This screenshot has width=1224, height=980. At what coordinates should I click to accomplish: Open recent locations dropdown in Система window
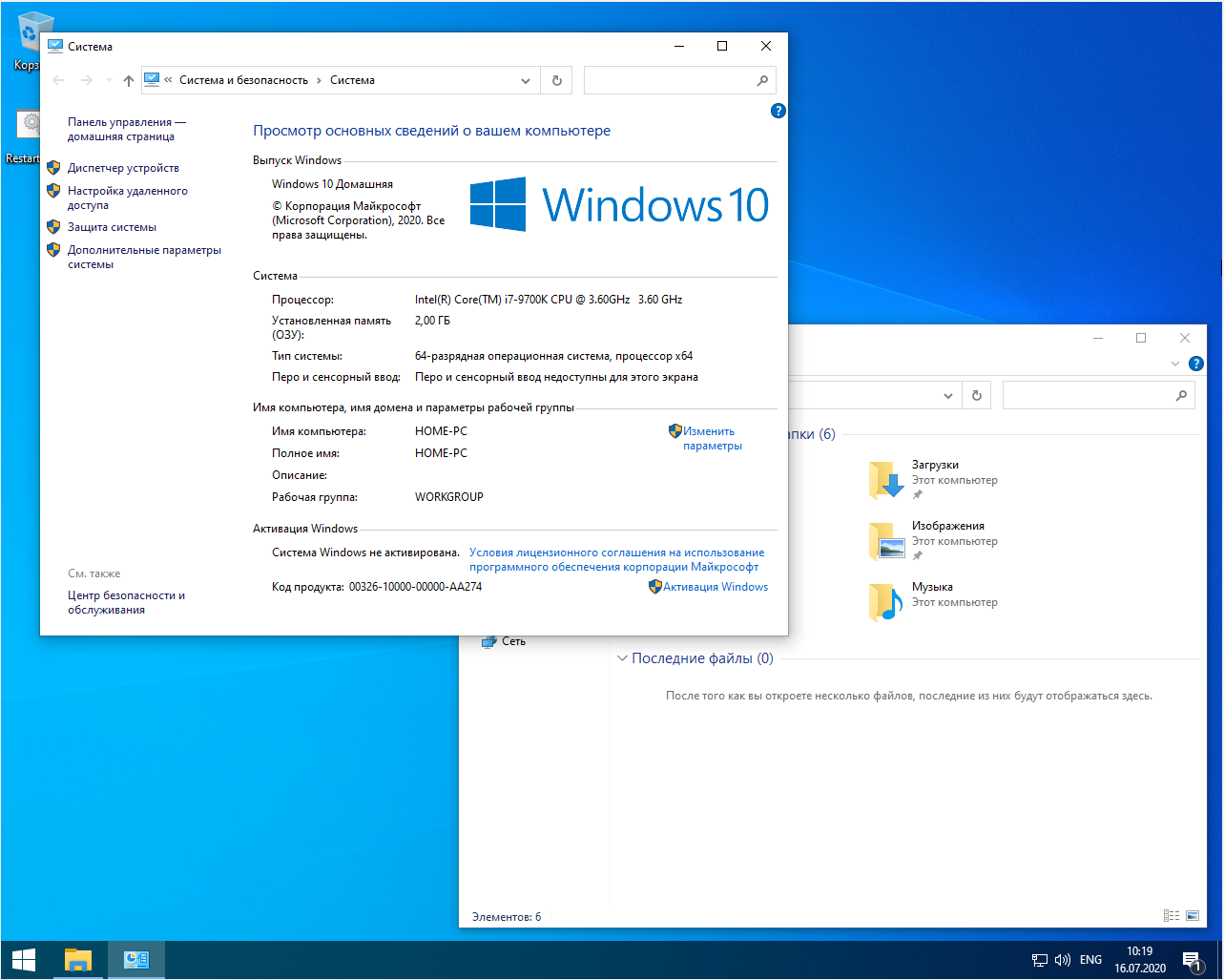(109, 80)
